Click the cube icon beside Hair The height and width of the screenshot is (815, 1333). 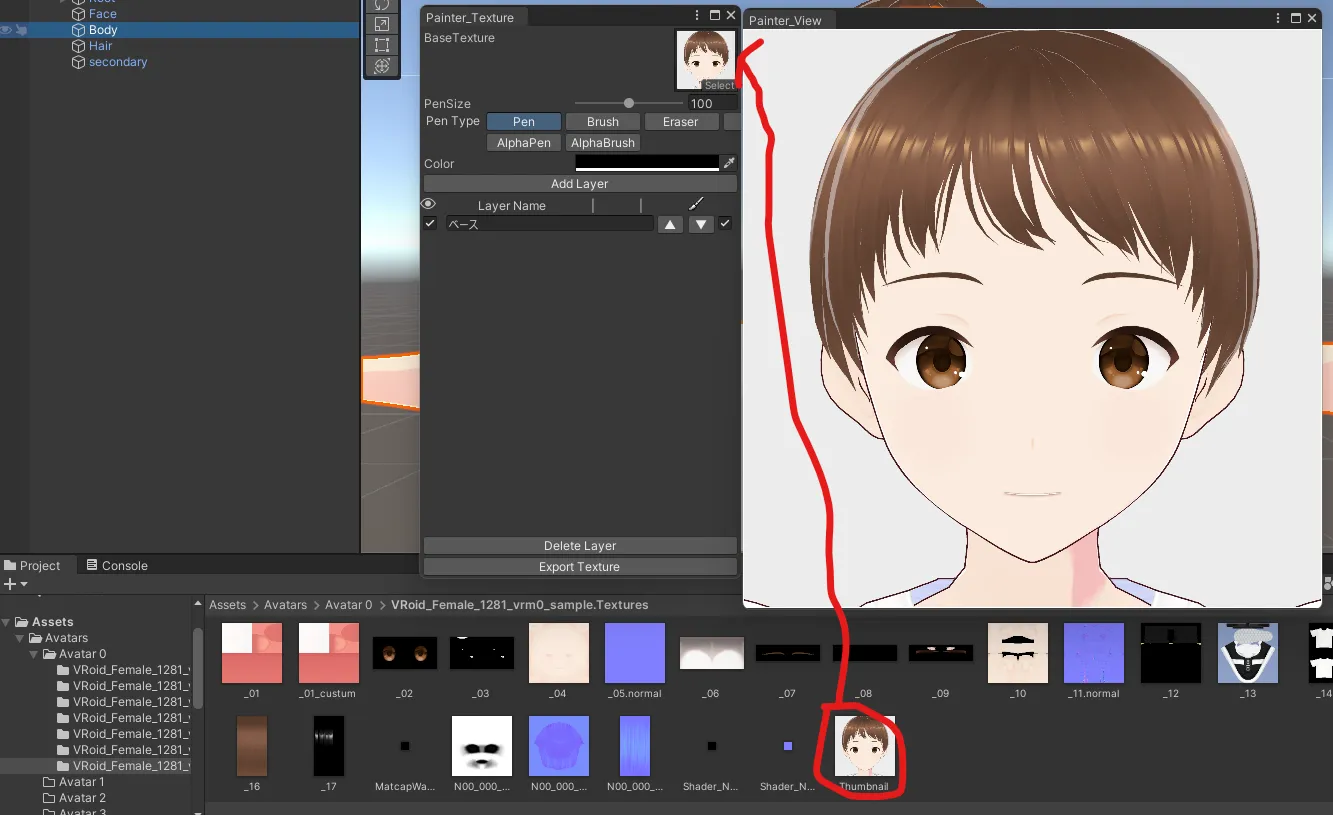(79, 46)
